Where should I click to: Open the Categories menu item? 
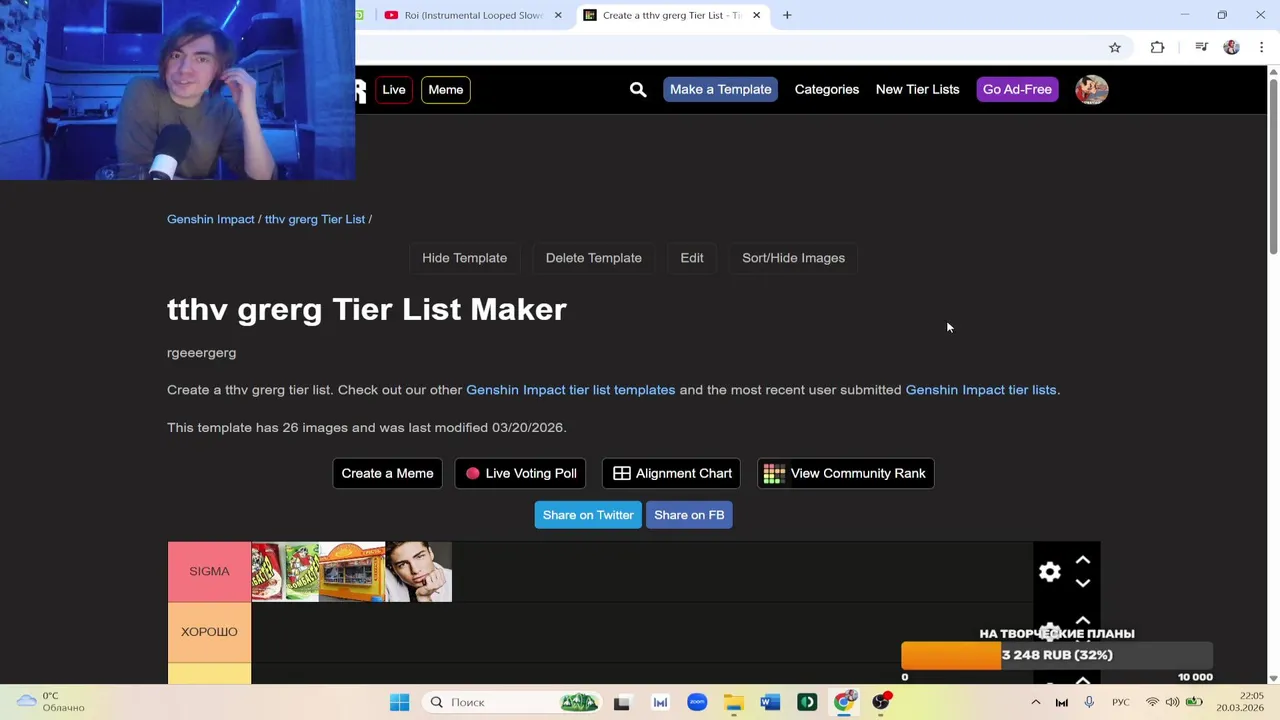coord(827,90)
